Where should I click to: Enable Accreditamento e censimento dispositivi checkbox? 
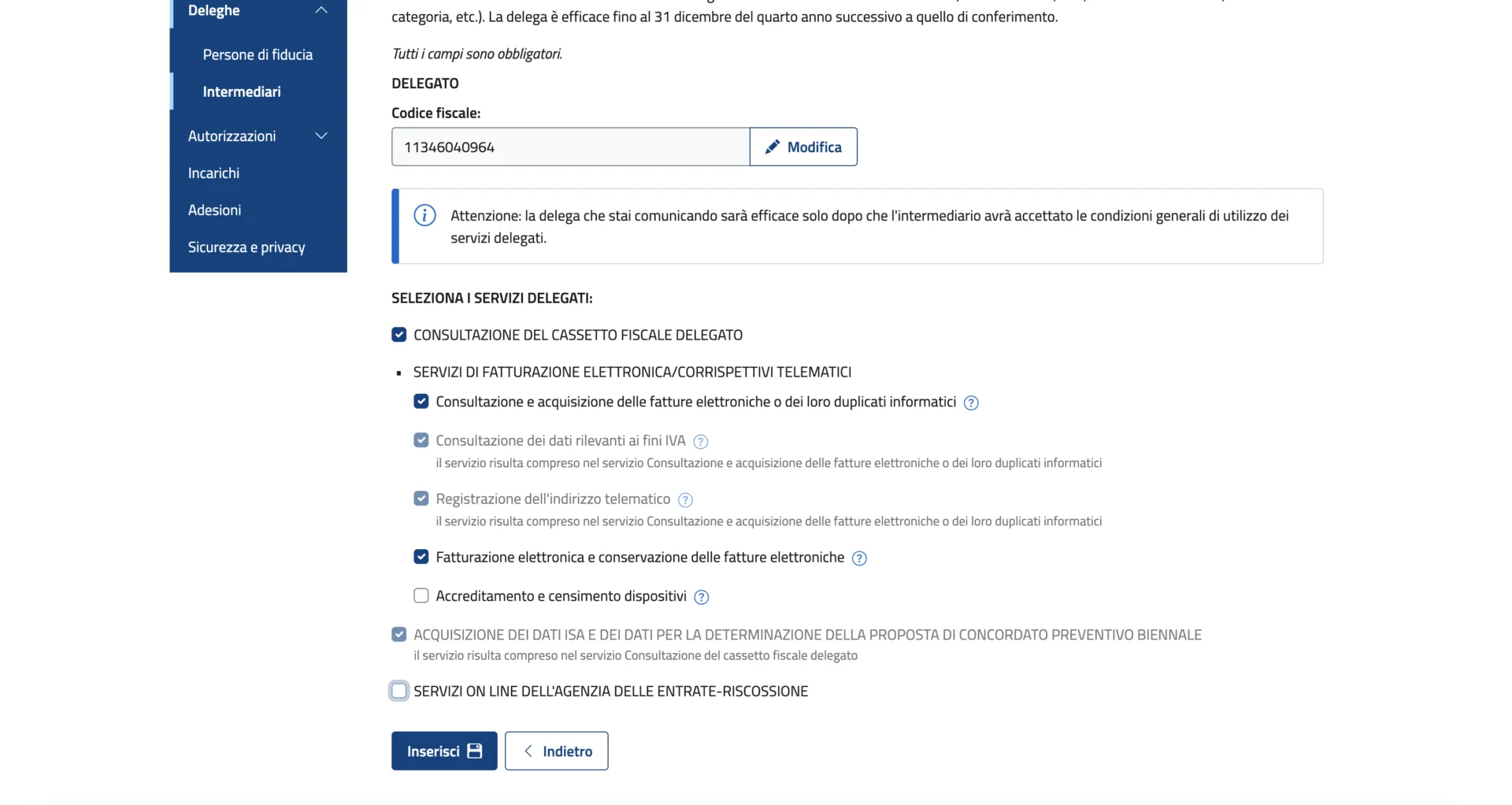[421, 596]
